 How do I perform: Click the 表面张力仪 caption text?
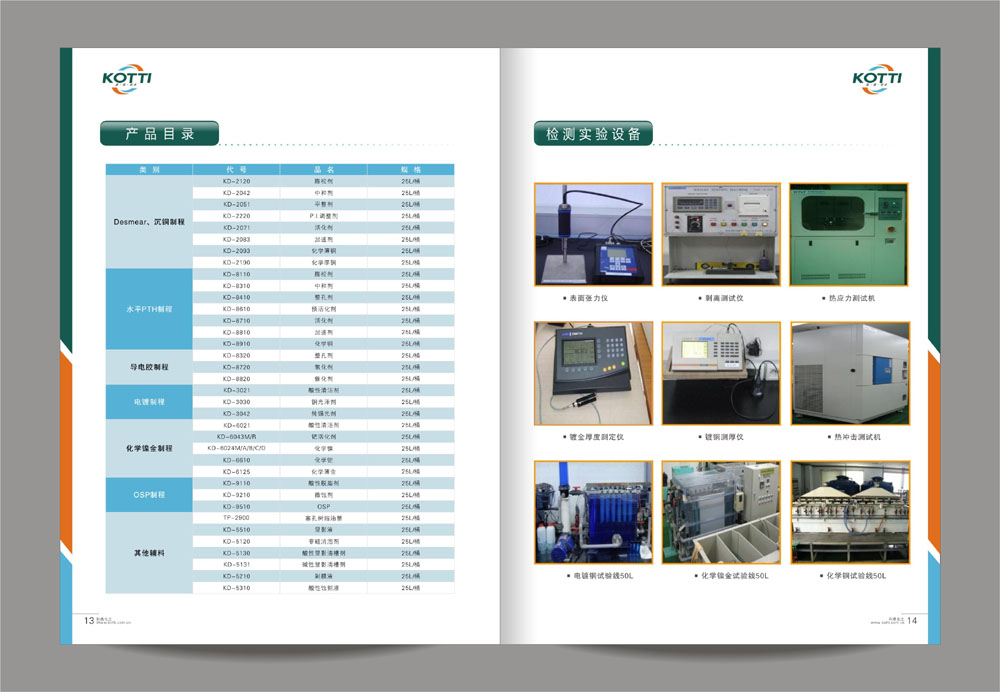pyautogui.click(x=589, y=298)
